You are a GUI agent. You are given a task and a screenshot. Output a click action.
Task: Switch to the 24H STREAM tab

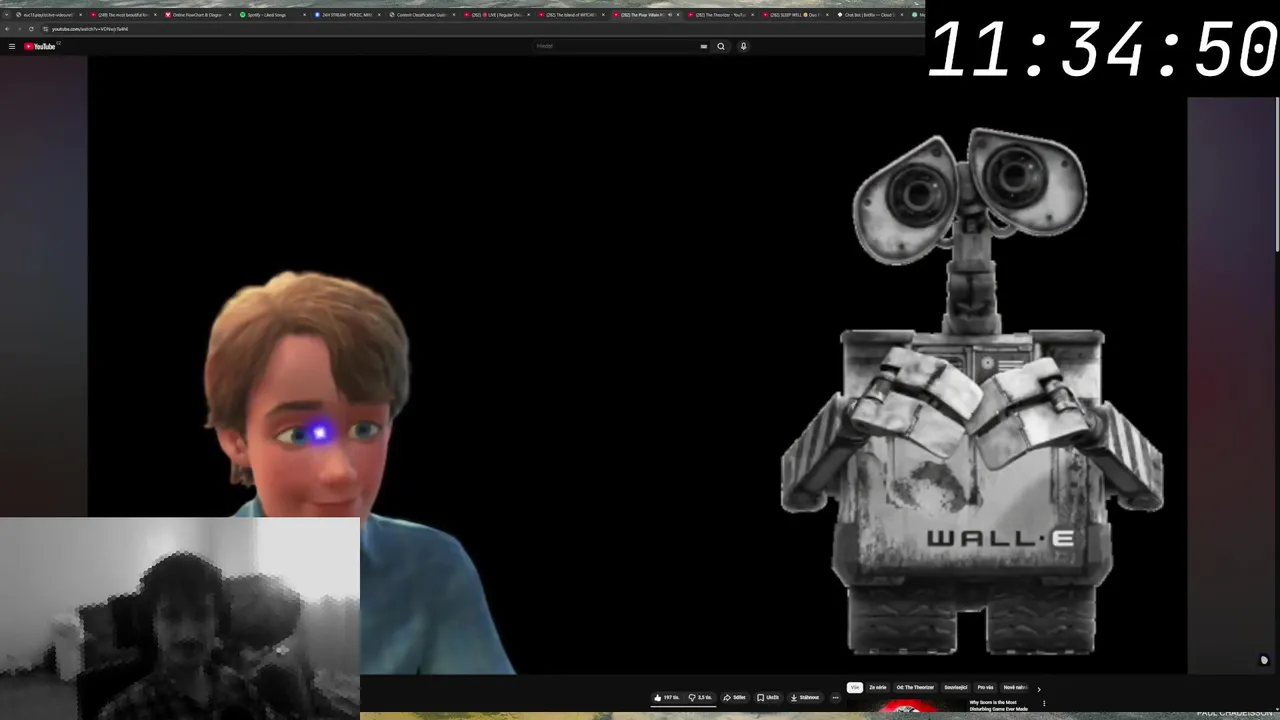coord(347,15)
